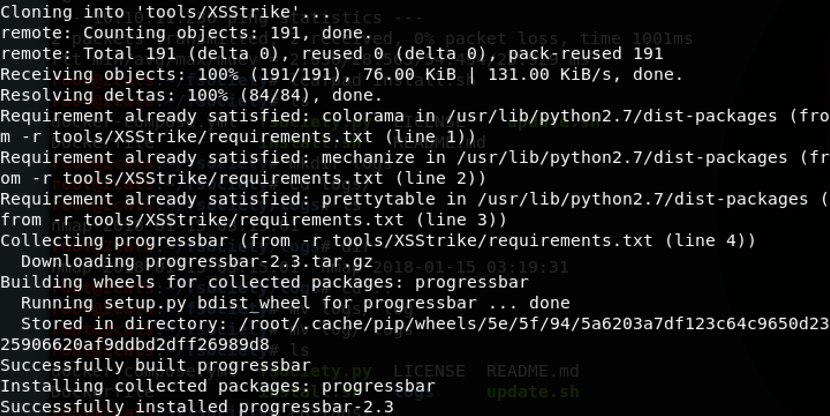Click the "Installing collected packages: progressbar" line
830x416 pixels.
[217, 386]
